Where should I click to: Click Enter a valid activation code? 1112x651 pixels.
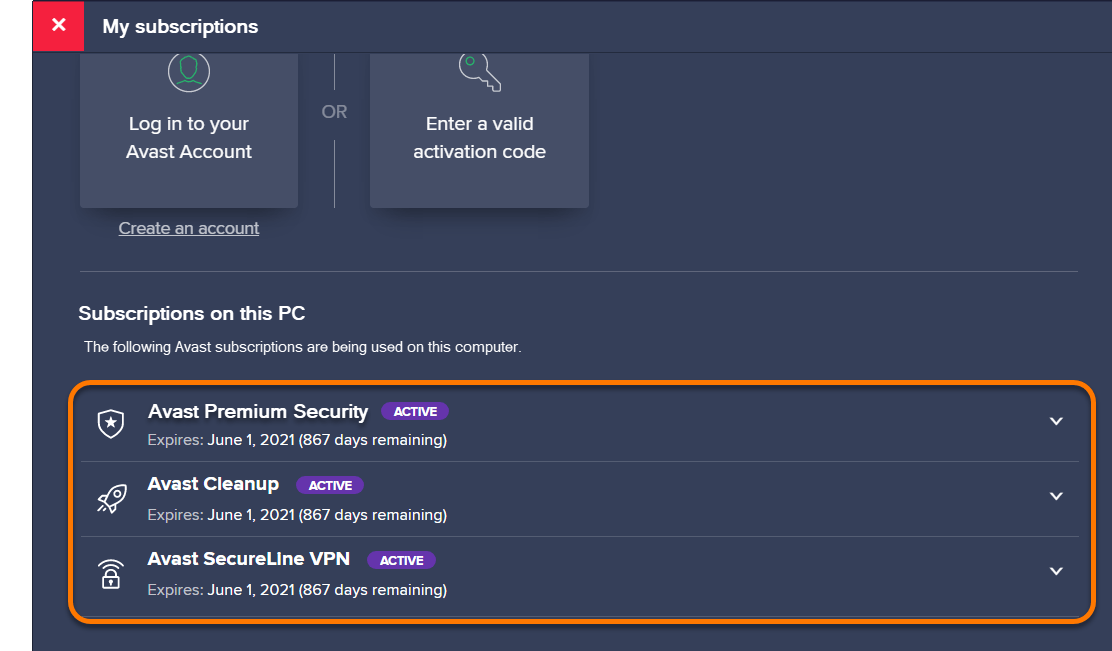[x=479, y=138]
